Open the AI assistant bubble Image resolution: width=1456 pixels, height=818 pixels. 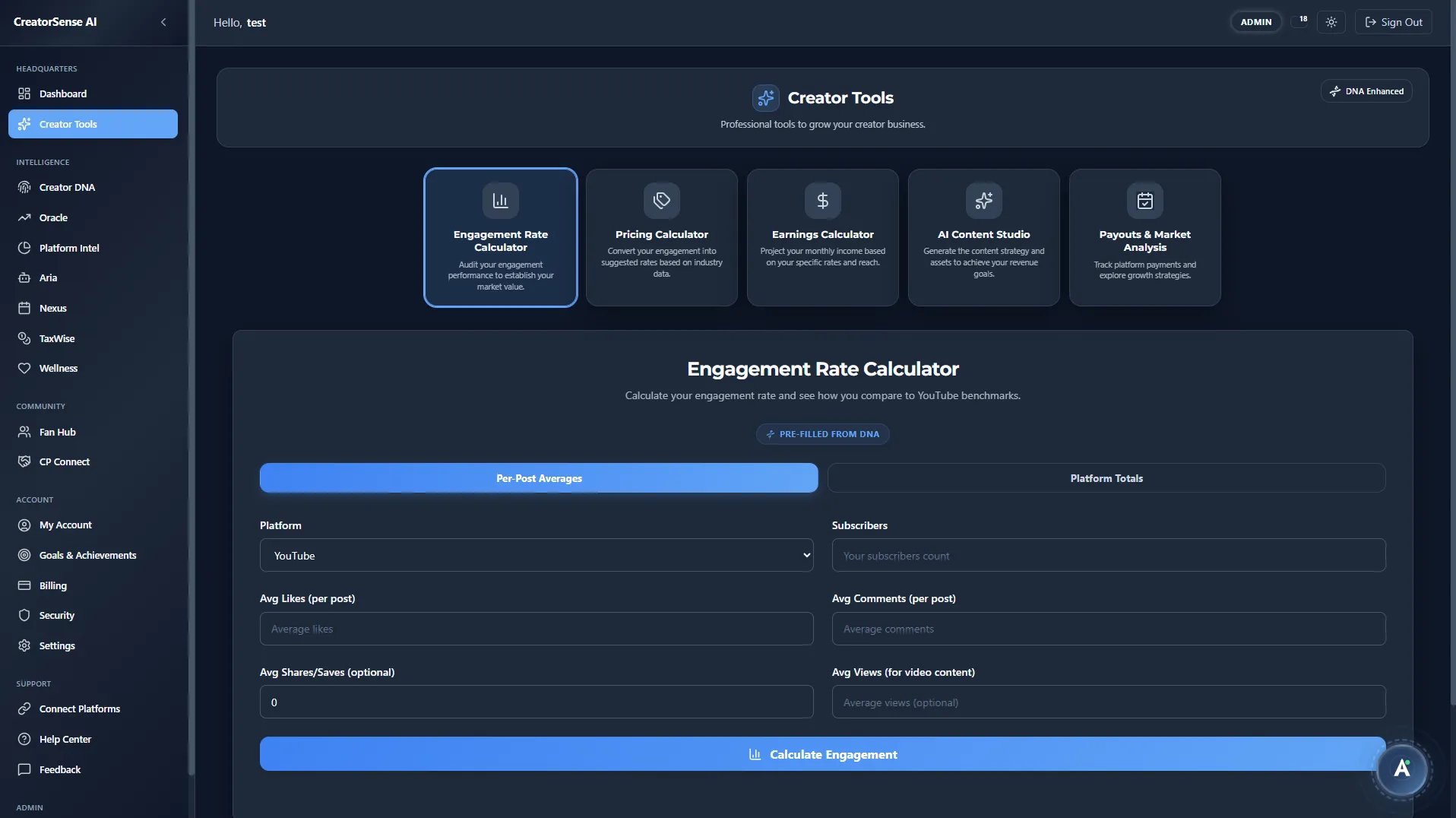(x=1402, y=769)
